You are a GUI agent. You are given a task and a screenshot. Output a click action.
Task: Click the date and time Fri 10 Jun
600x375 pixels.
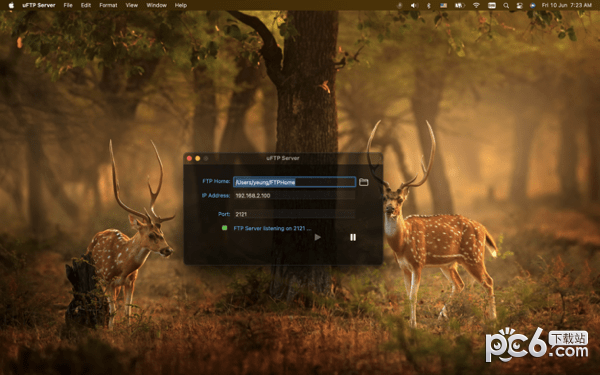[x=566, y=5]
